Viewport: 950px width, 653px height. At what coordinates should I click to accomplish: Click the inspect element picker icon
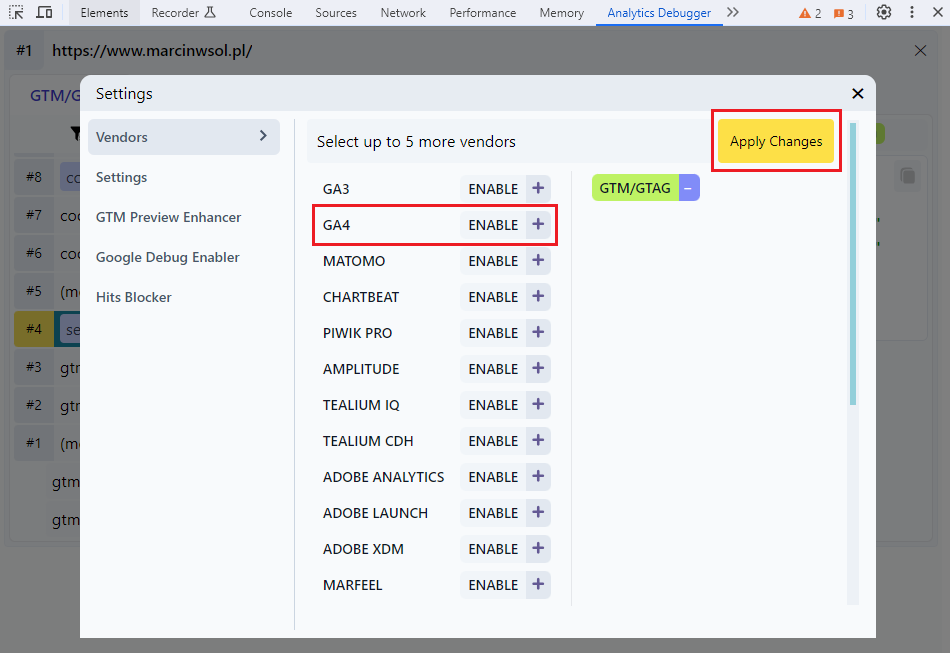[x=16, y=12]
